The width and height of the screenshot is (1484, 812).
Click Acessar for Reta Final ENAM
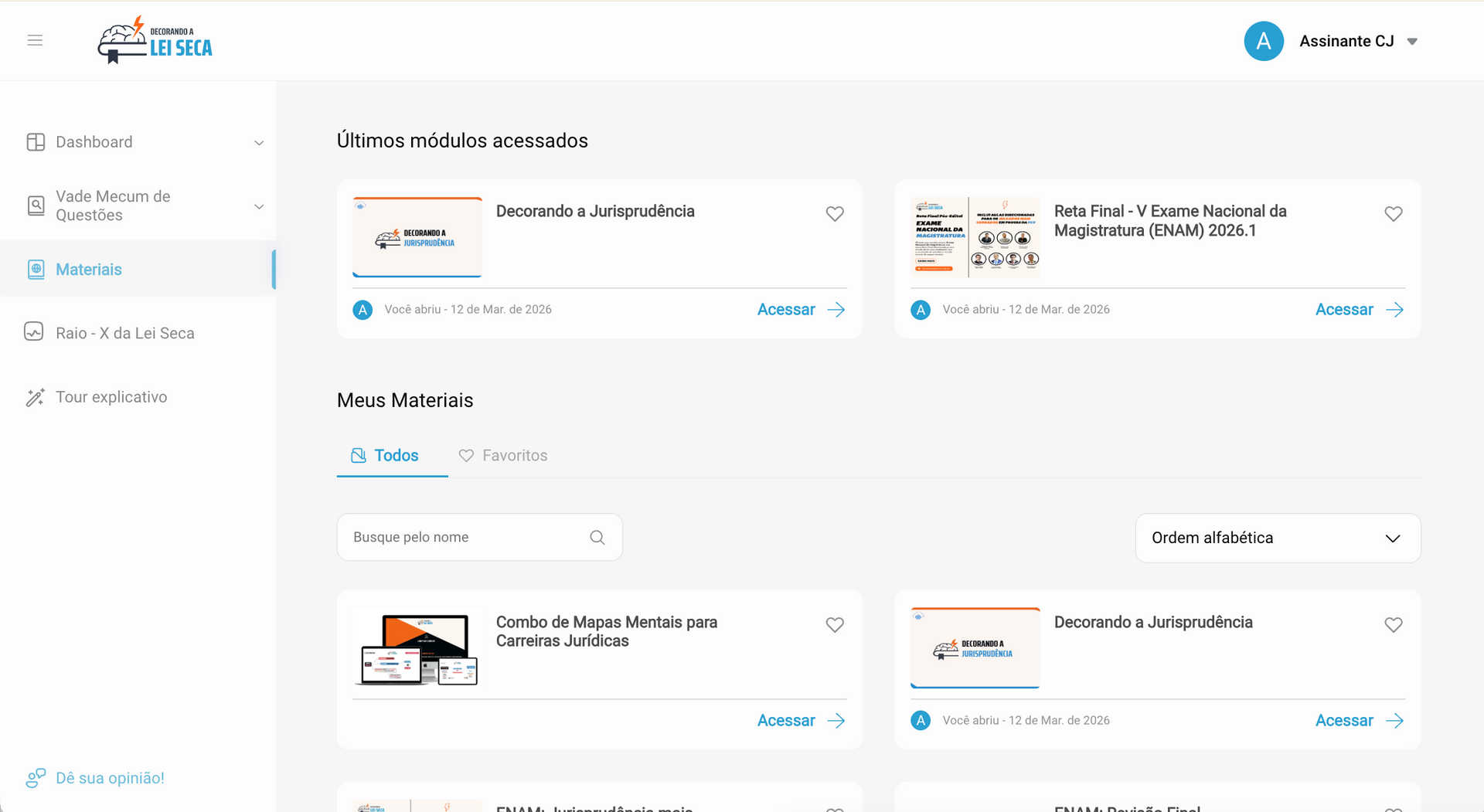coord(1359,310)
